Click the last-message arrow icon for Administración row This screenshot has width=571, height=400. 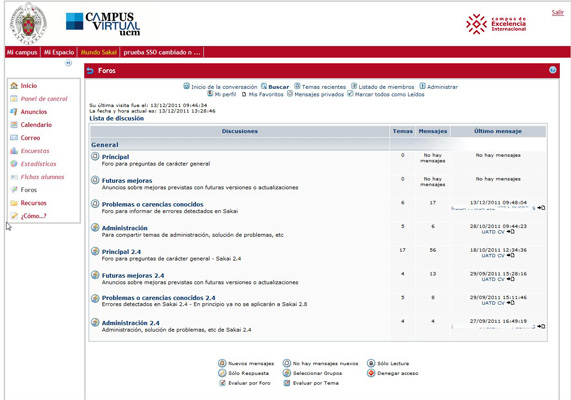tap(511, 232)
